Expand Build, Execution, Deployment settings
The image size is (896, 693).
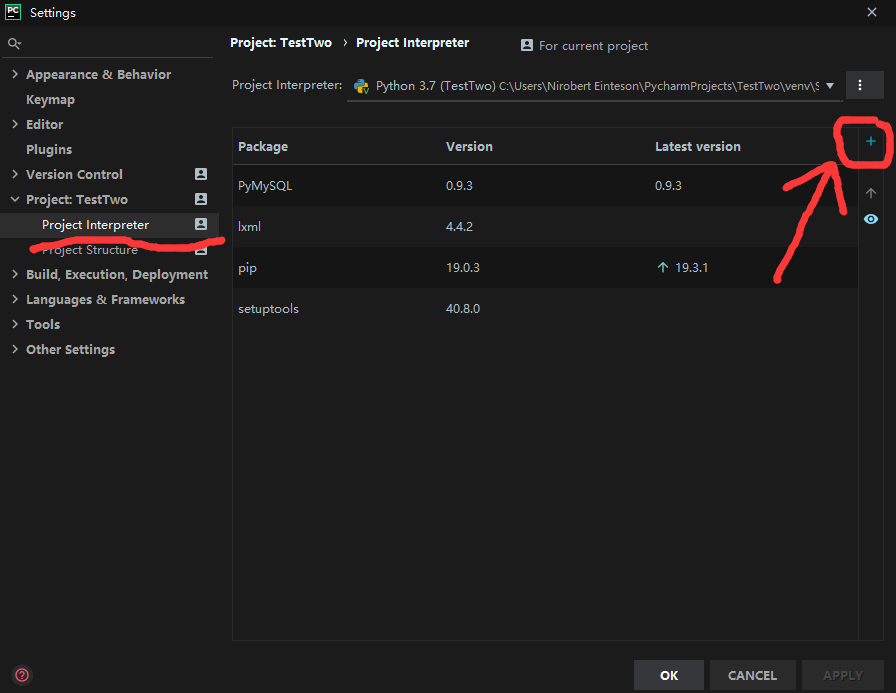(x=15, y=274)
